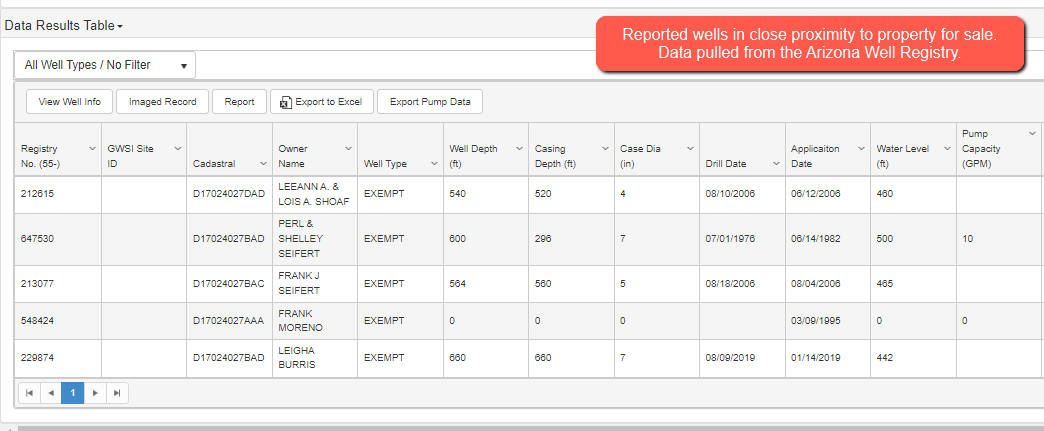Open the Well Type column menu chevron
This screenshot has height=431, width=1044.
point(434,163)
